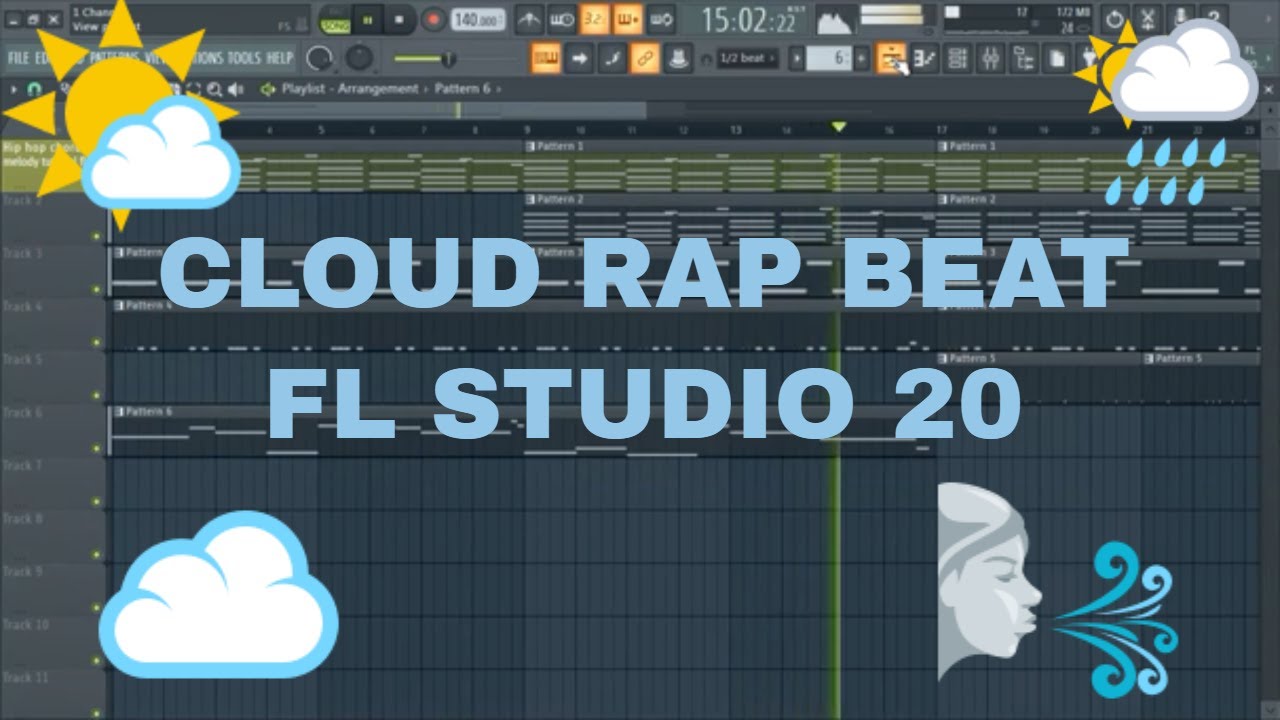Image resolution: width=1280 pixels, height=720 pixels.
Task: Click the green playhead marker on timeline
Action: 839,127
